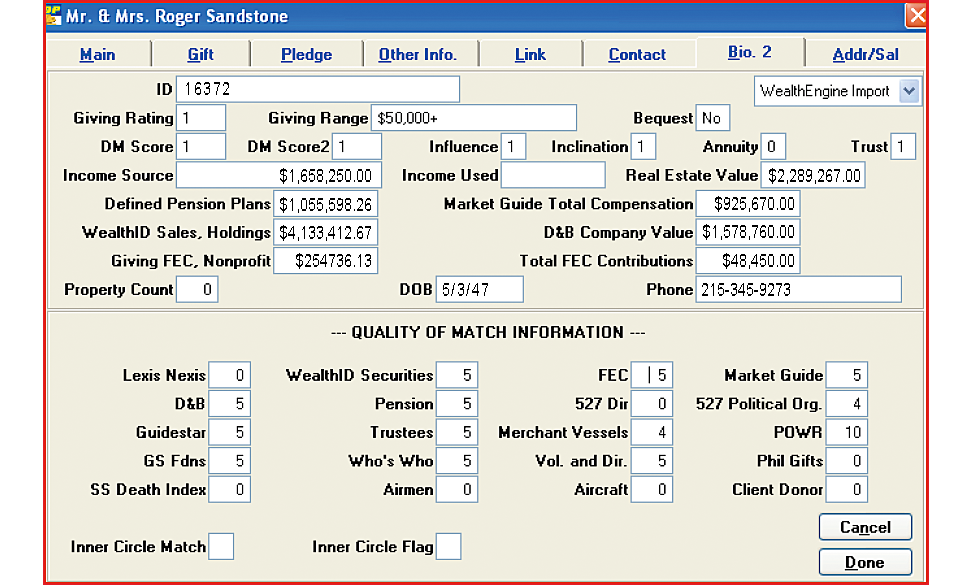The width and height of the screenshot is (970, 585).
Task: Open the Link tab
Action: [x=530, y=54]
